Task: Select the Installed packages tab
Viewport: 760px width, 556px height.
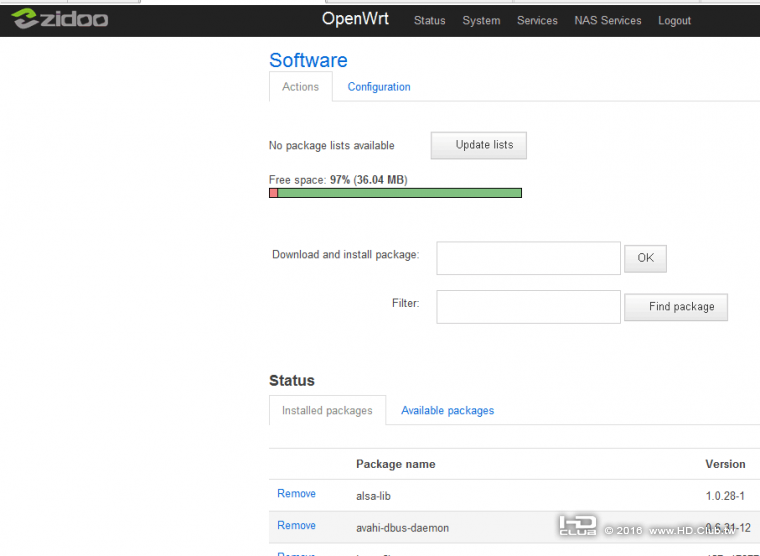Action: [327, 410]
